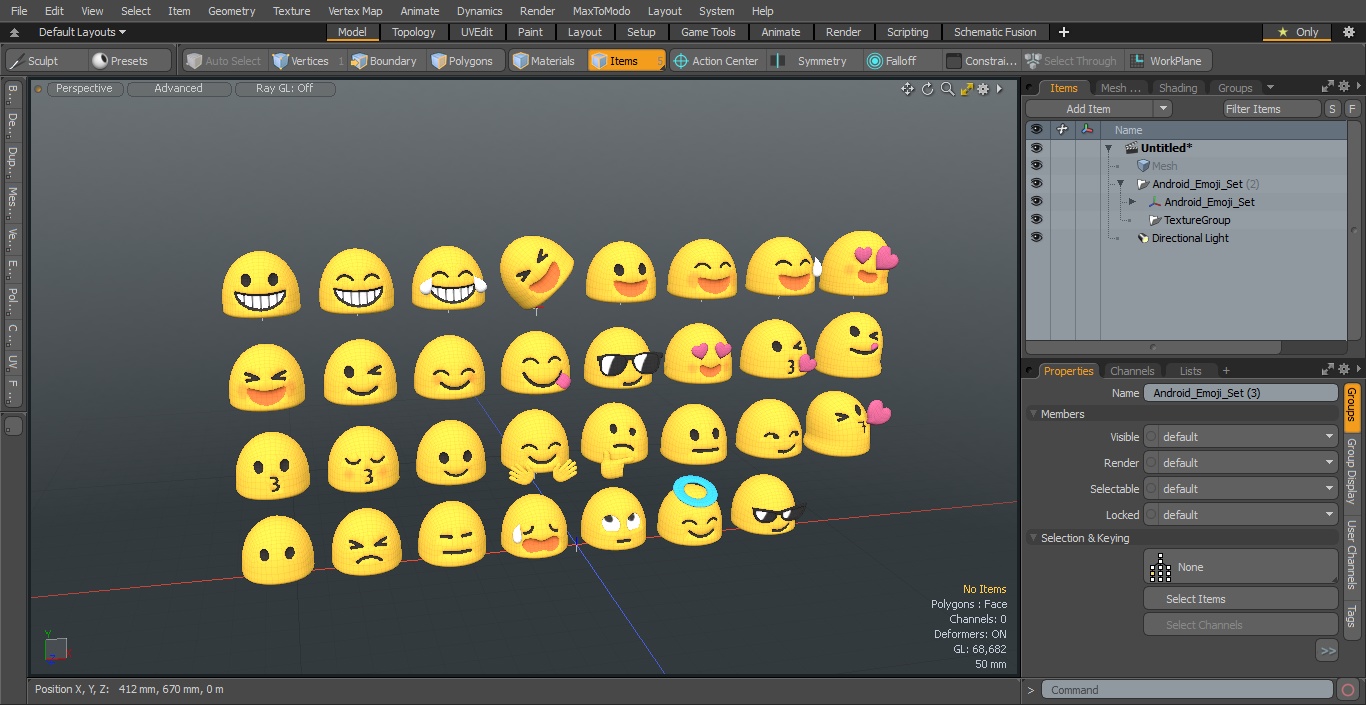
Task: Open the Action Center options
Action: pos(716,61)
